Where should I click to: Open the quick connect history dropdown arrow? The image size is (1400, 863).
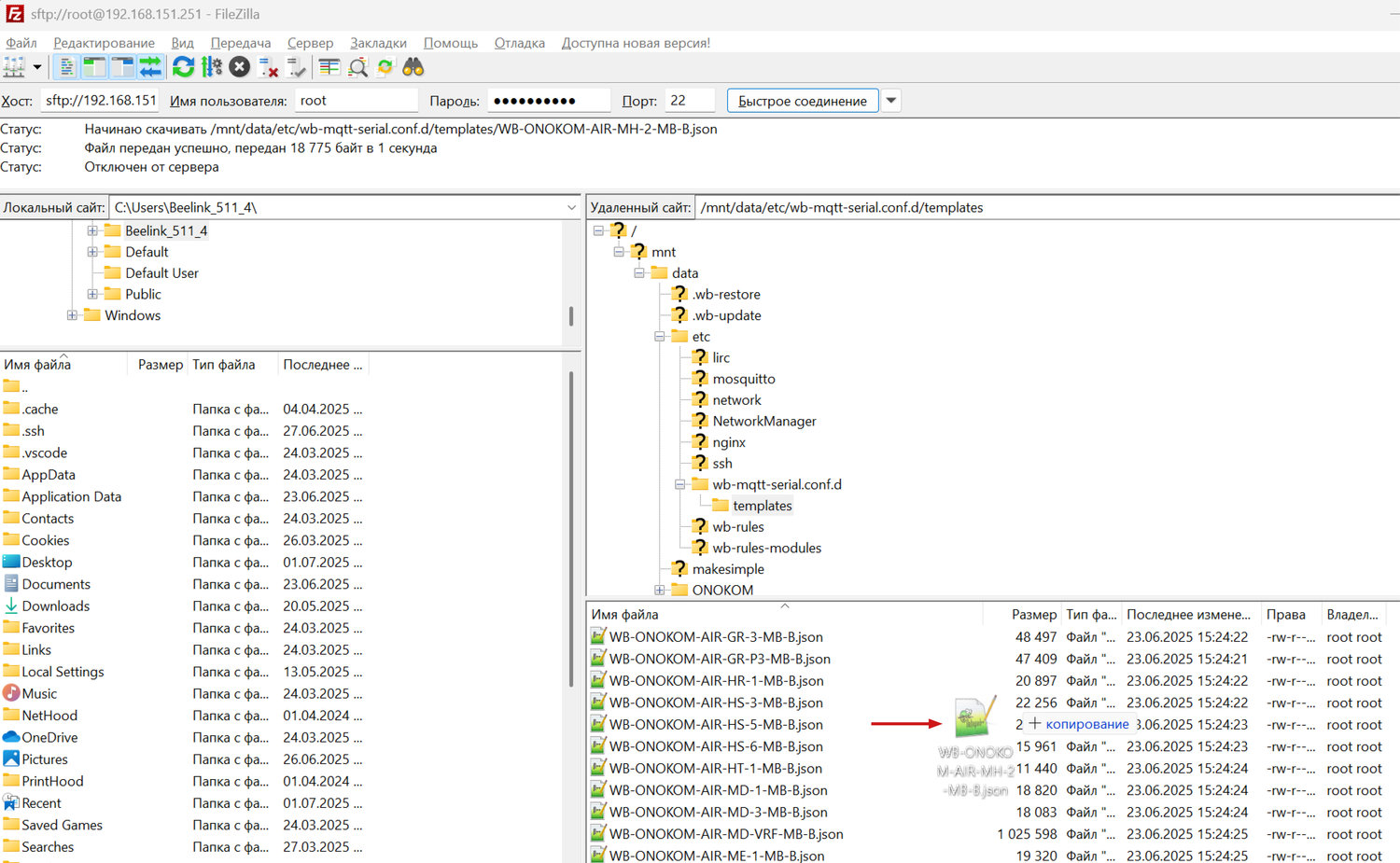coord(891,101)
